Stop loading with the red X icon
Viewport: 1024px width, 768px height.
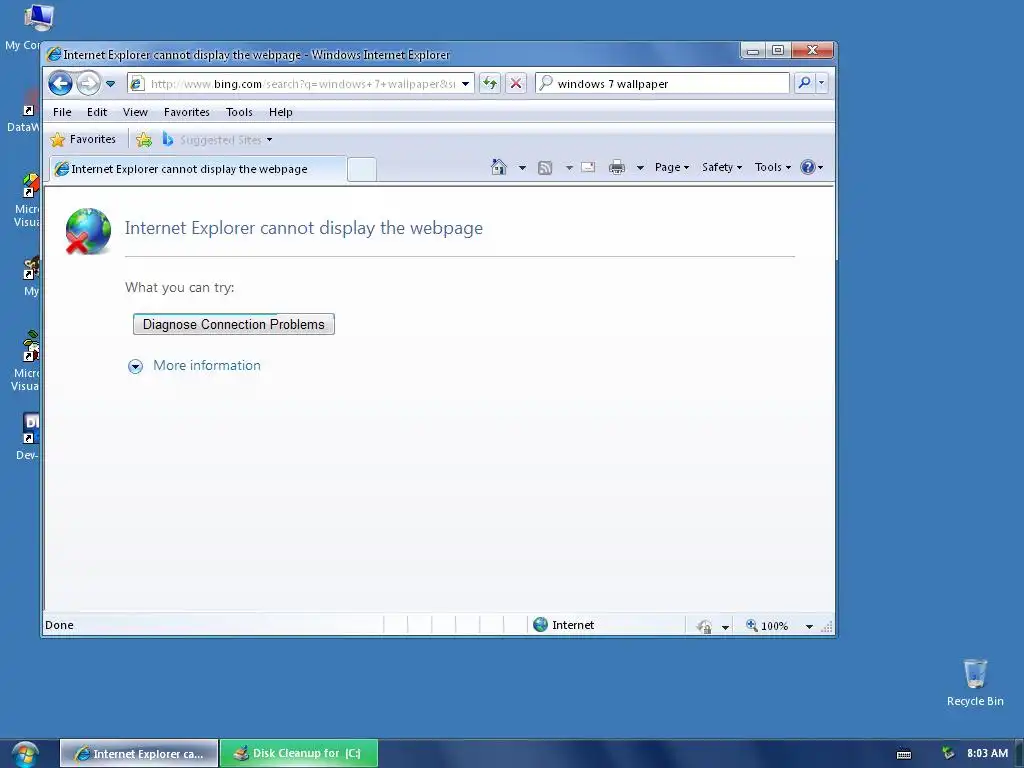(x=516, y=84)
